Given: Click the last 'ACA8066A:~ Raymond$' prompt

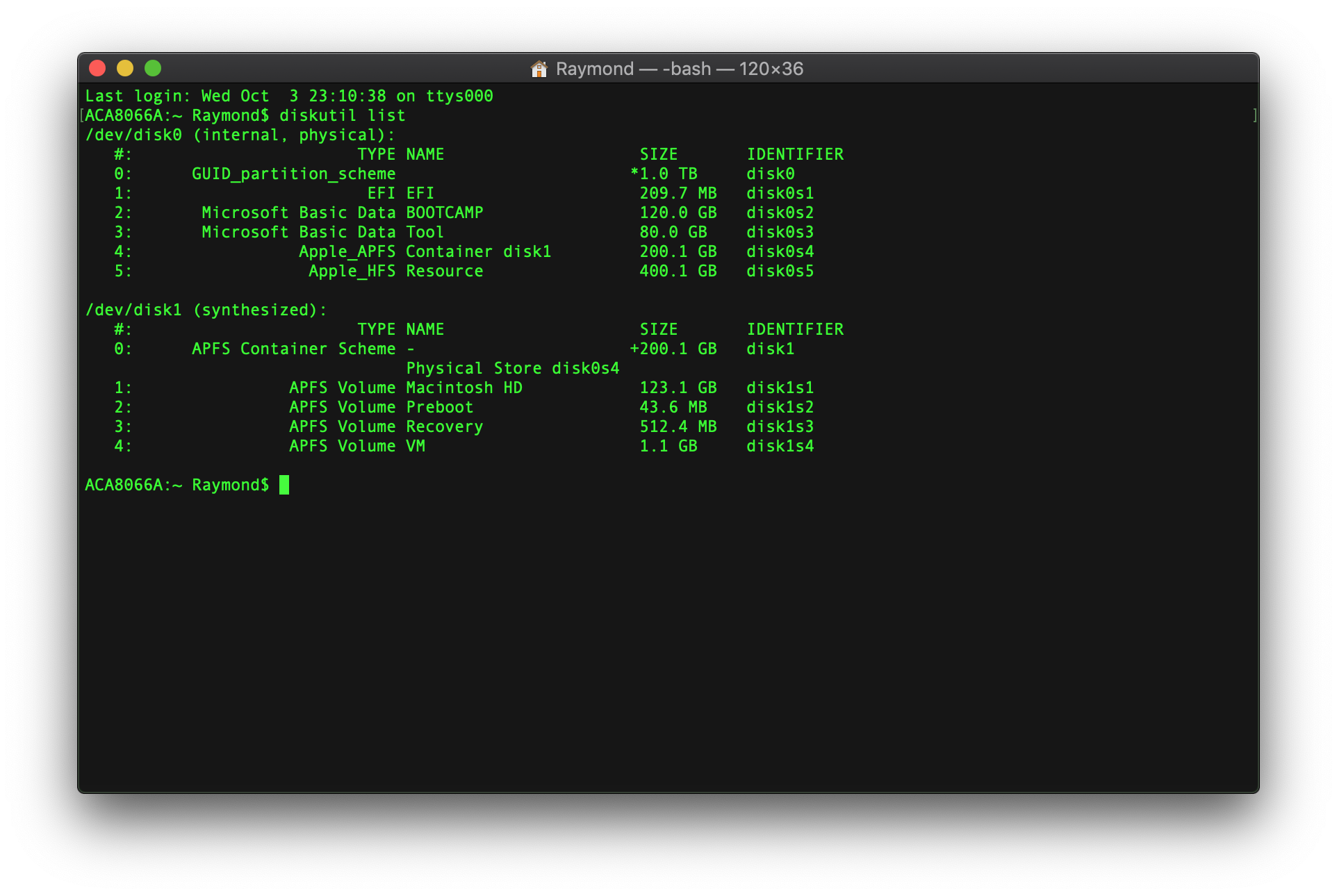Looking at the screenshot, I should click(x=177, y=485).
